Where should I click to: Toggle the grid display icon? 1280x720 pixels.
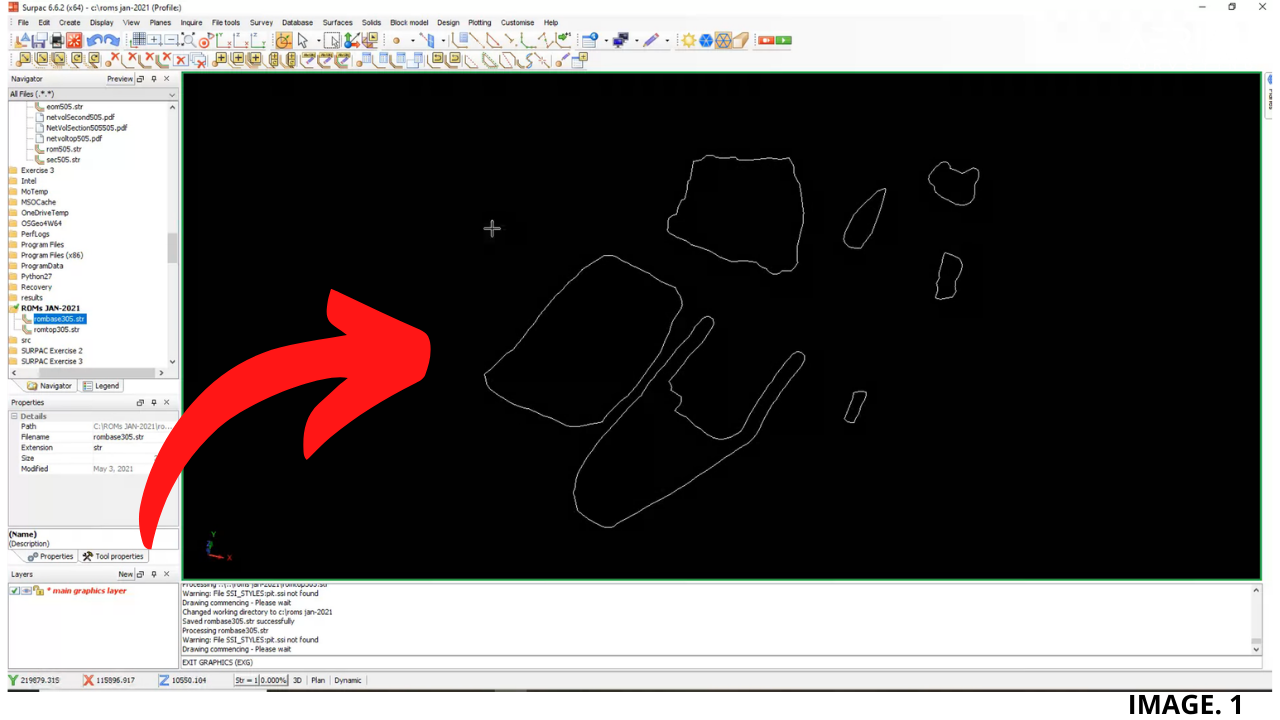(x=137, y=40)
